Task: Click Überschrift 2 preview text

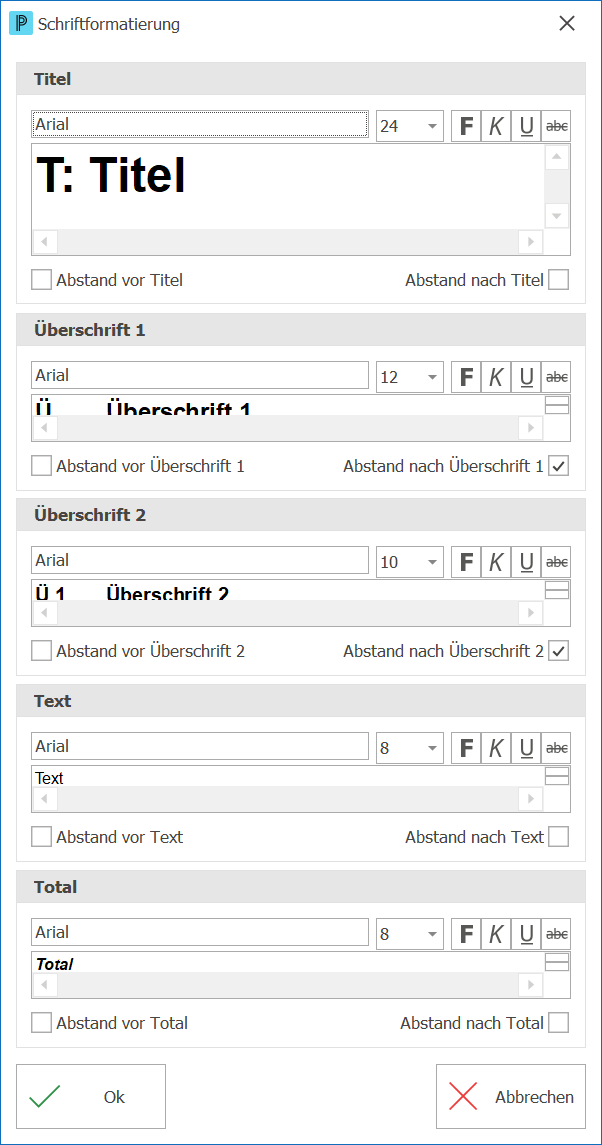Action: (132, 593)
